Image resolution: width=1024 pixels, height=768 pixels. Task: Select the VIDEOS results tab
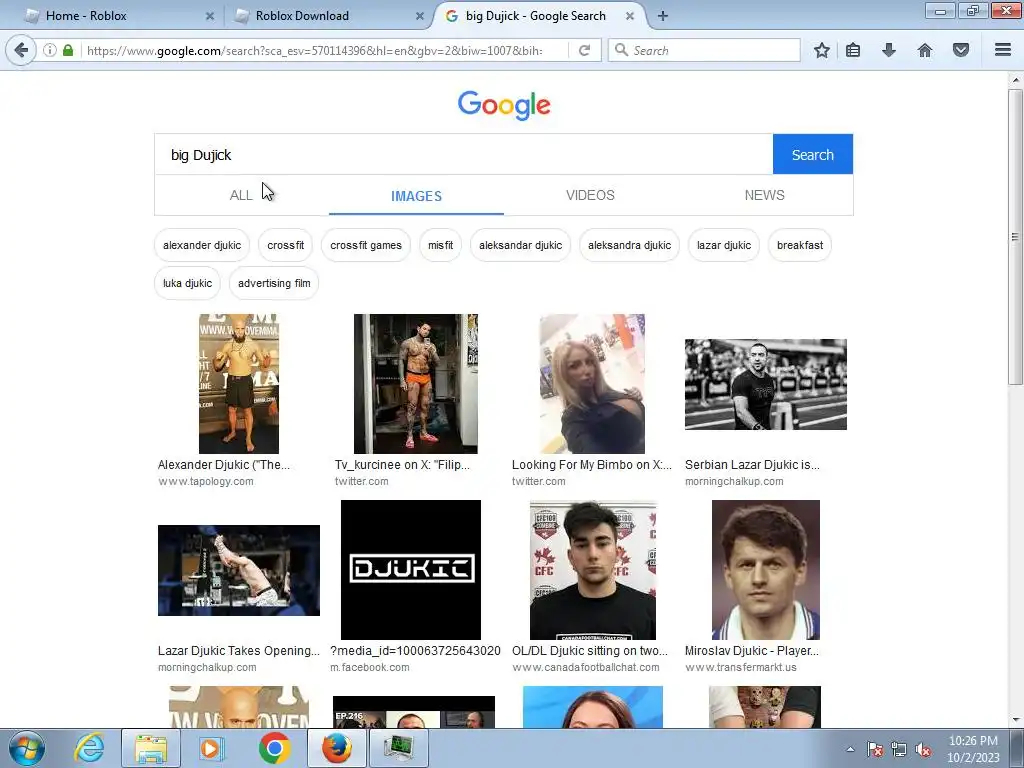click(x=590, y=195)
